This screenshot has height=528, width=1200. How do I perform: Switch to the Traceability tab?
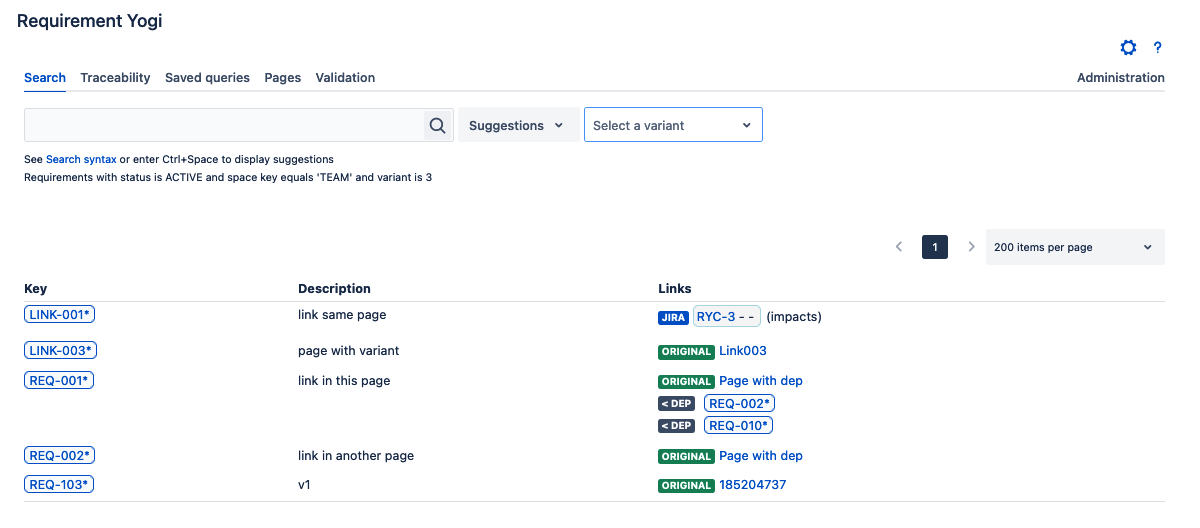(115, 78)
